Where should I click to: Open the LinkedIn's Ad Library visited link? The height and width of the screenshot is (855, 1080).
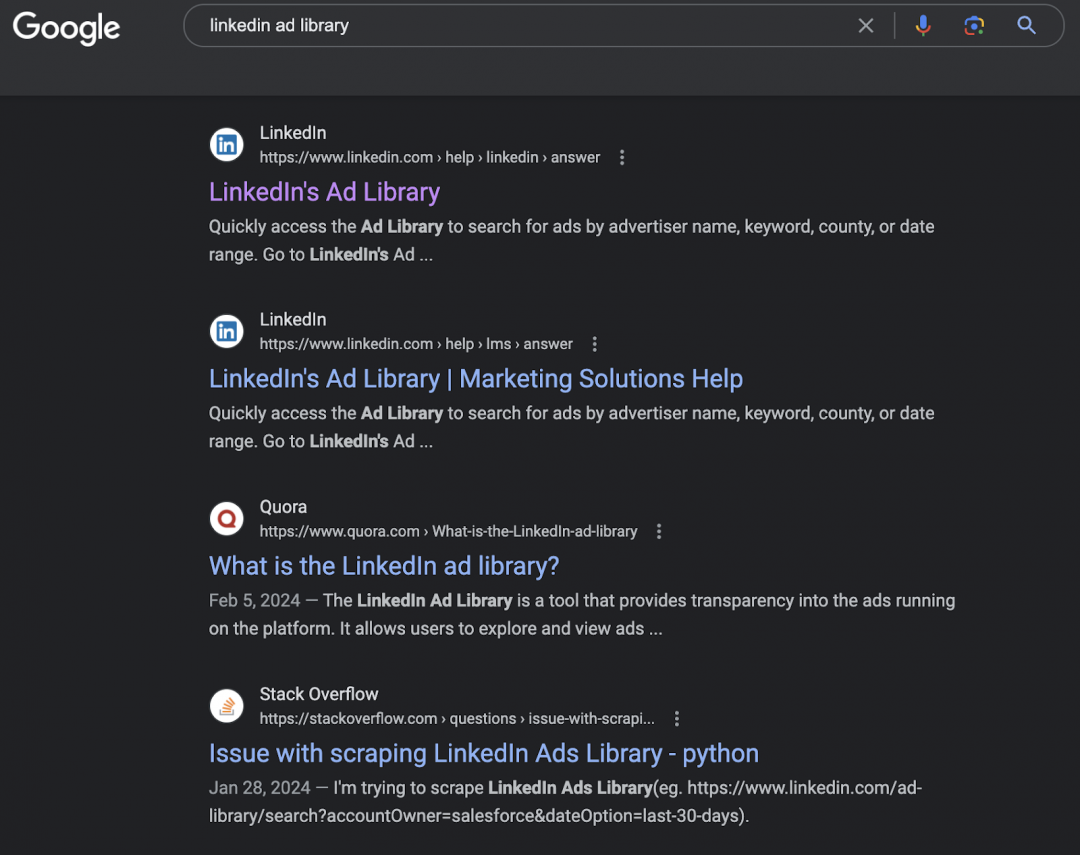coord(324,192)
